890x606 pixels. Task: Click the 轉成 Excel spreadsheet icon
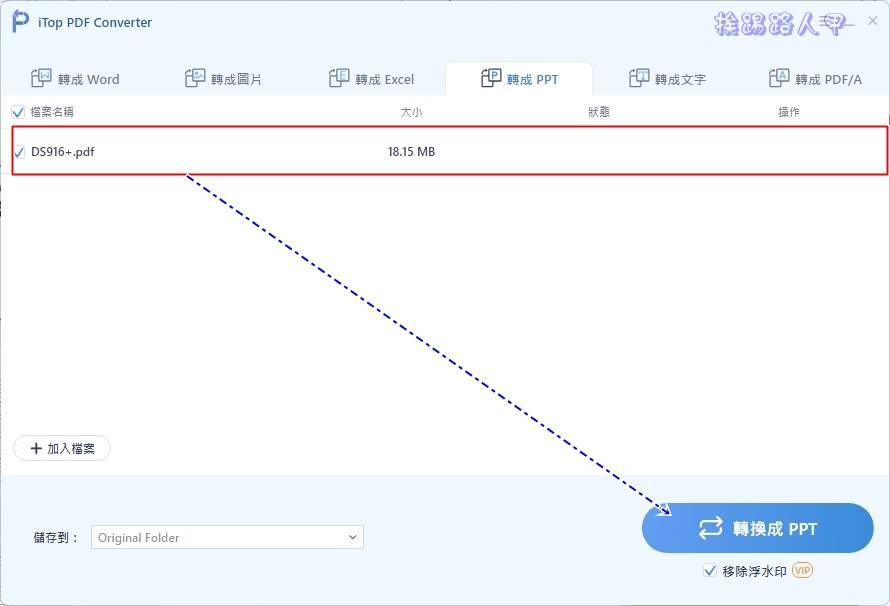coord(340,77)
